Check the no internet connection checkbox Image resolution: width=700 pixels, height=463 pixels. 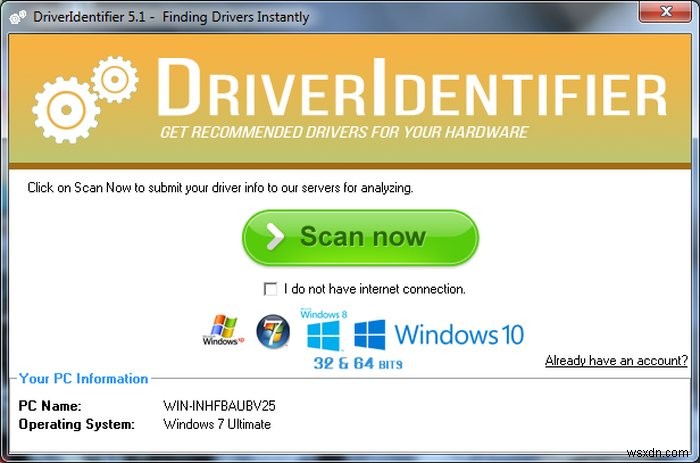point(270,289)
